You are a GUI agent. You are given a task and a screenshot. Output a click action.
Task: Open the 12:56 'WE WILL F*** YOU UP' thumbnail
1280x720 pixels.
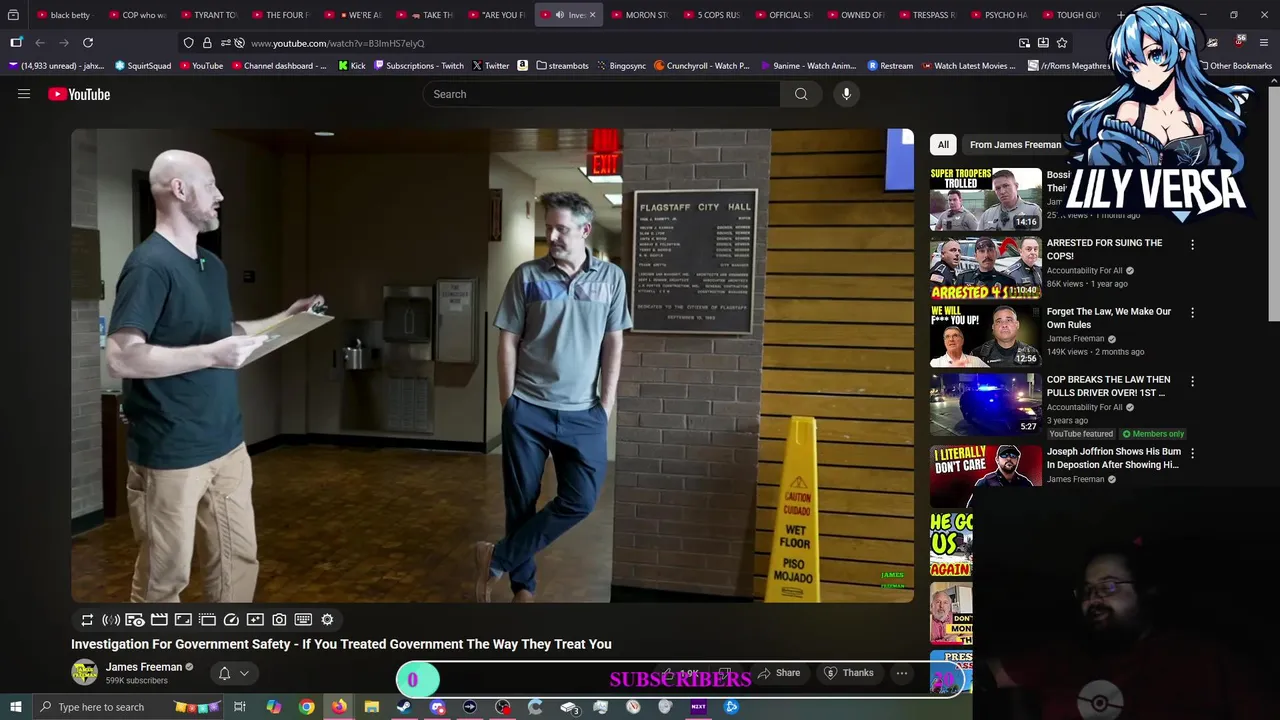coord(986,336)
